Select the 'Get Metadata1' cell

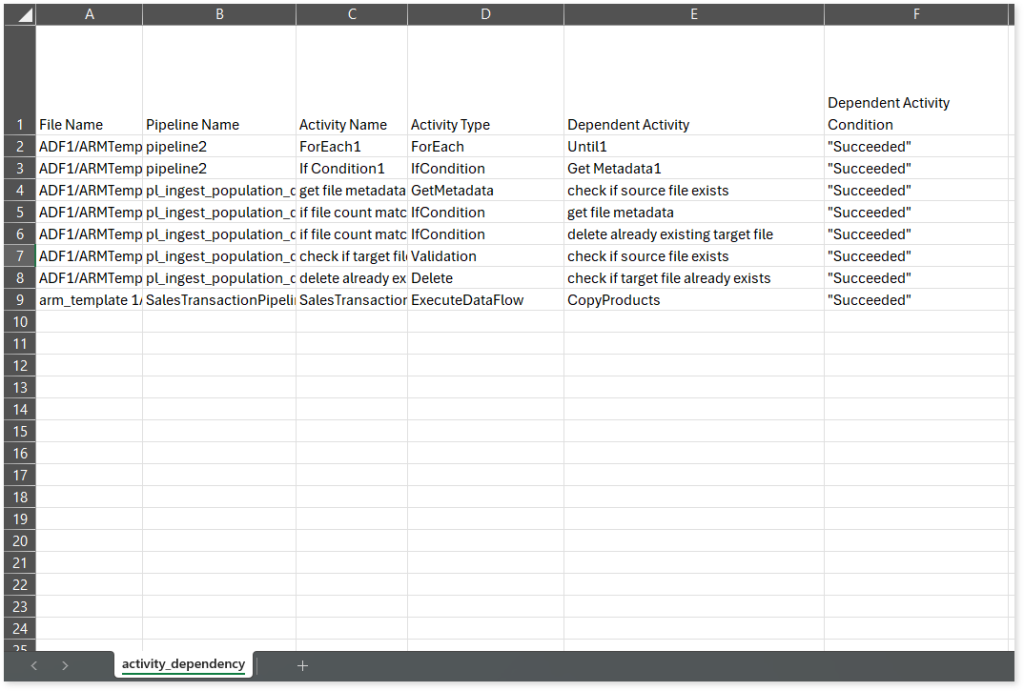point(614,169)
